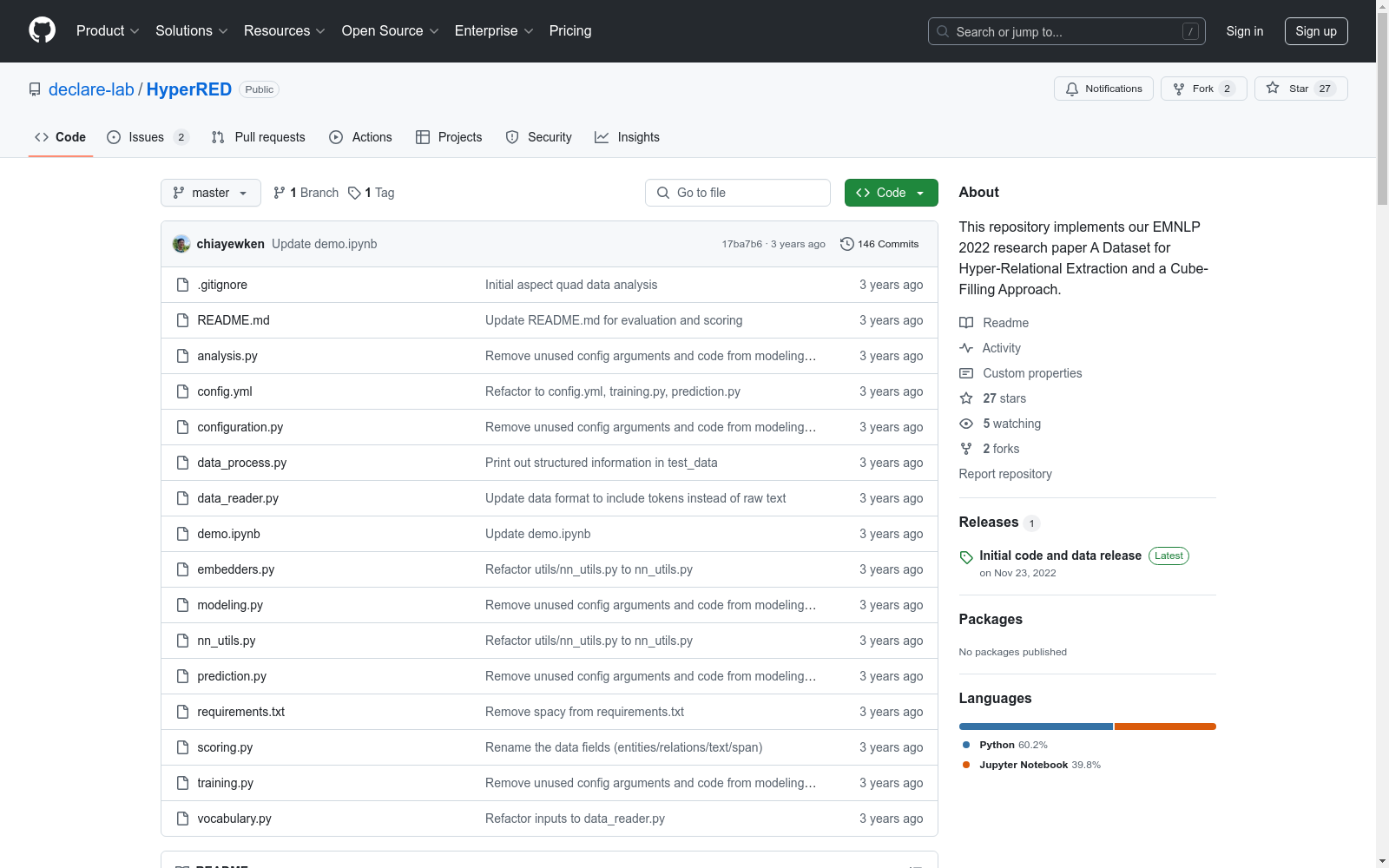Click the Python segment of language bar

(1036, 727)
